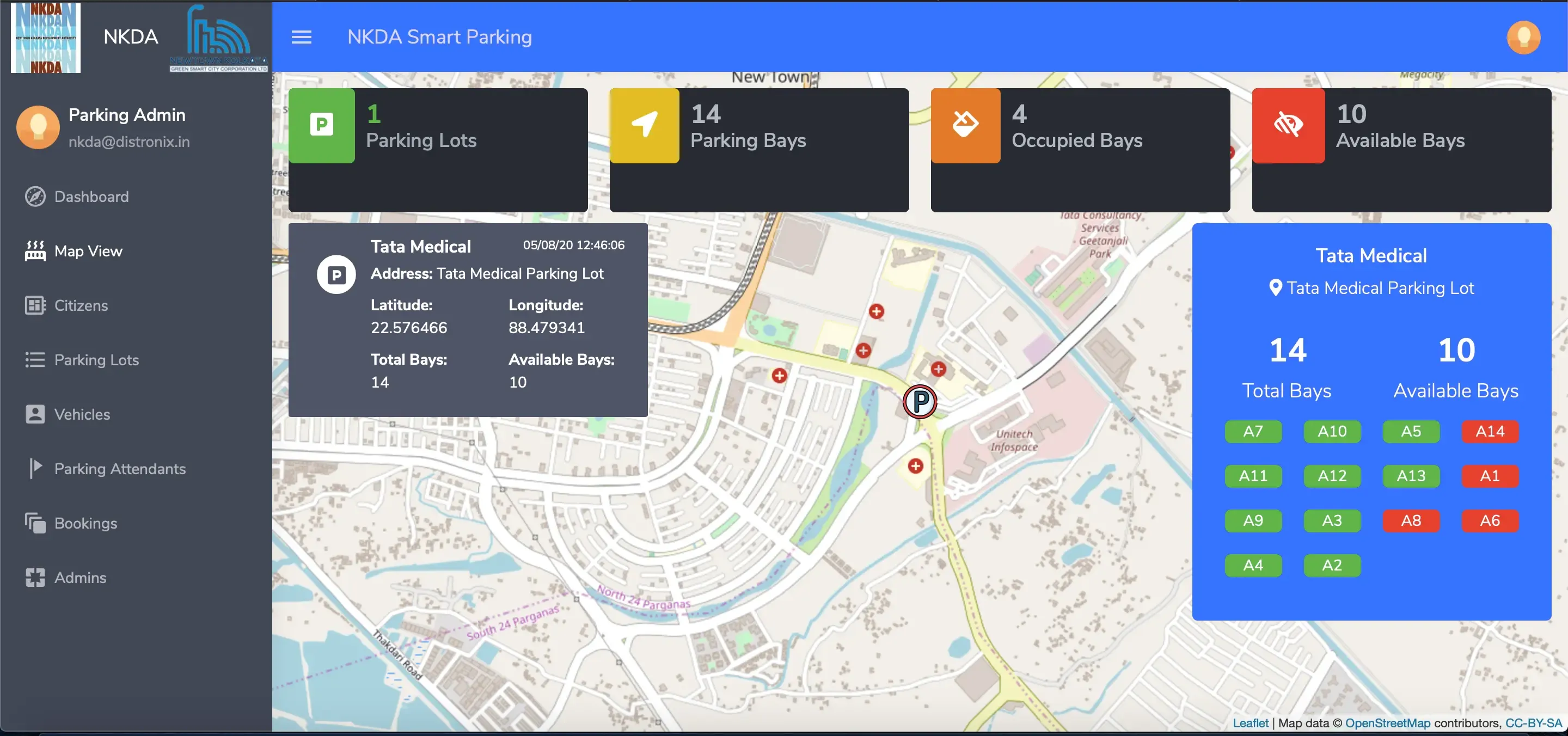
Task: Expand the navigation with the hamburger menu
Action: click(x=302, y=36)
